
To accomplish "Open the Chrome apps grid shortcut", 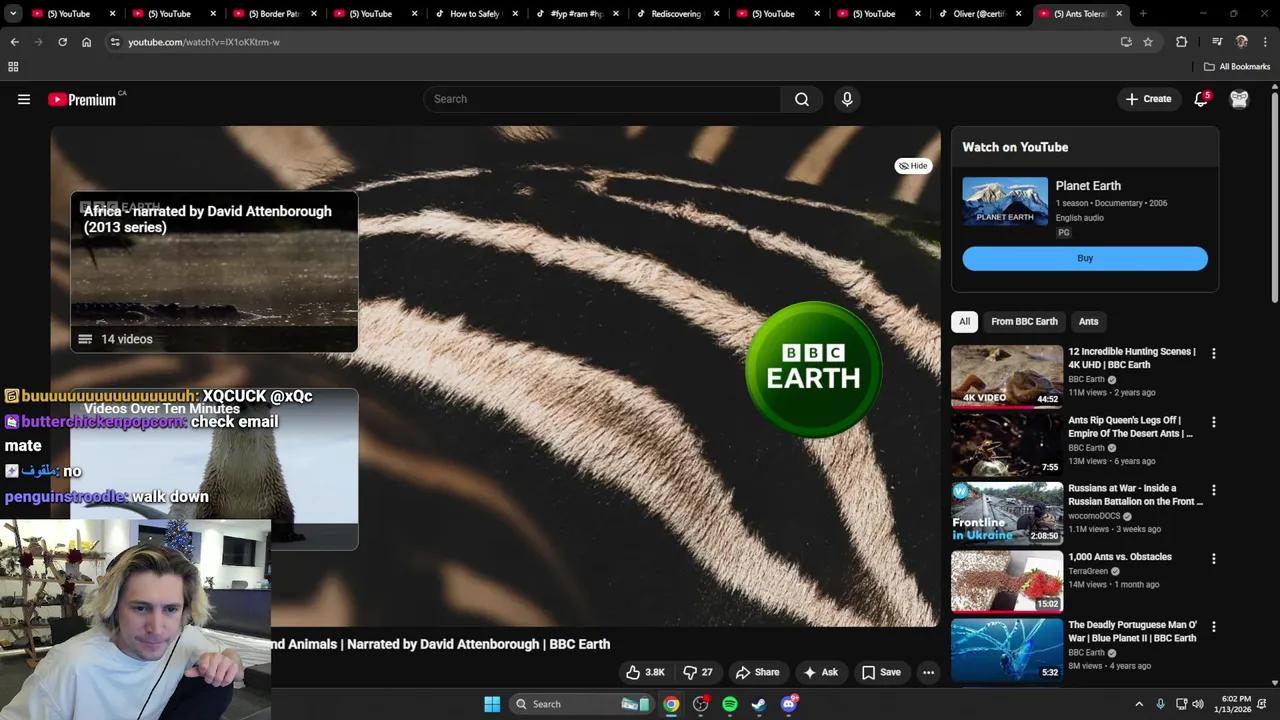I will tap(13, 67).
